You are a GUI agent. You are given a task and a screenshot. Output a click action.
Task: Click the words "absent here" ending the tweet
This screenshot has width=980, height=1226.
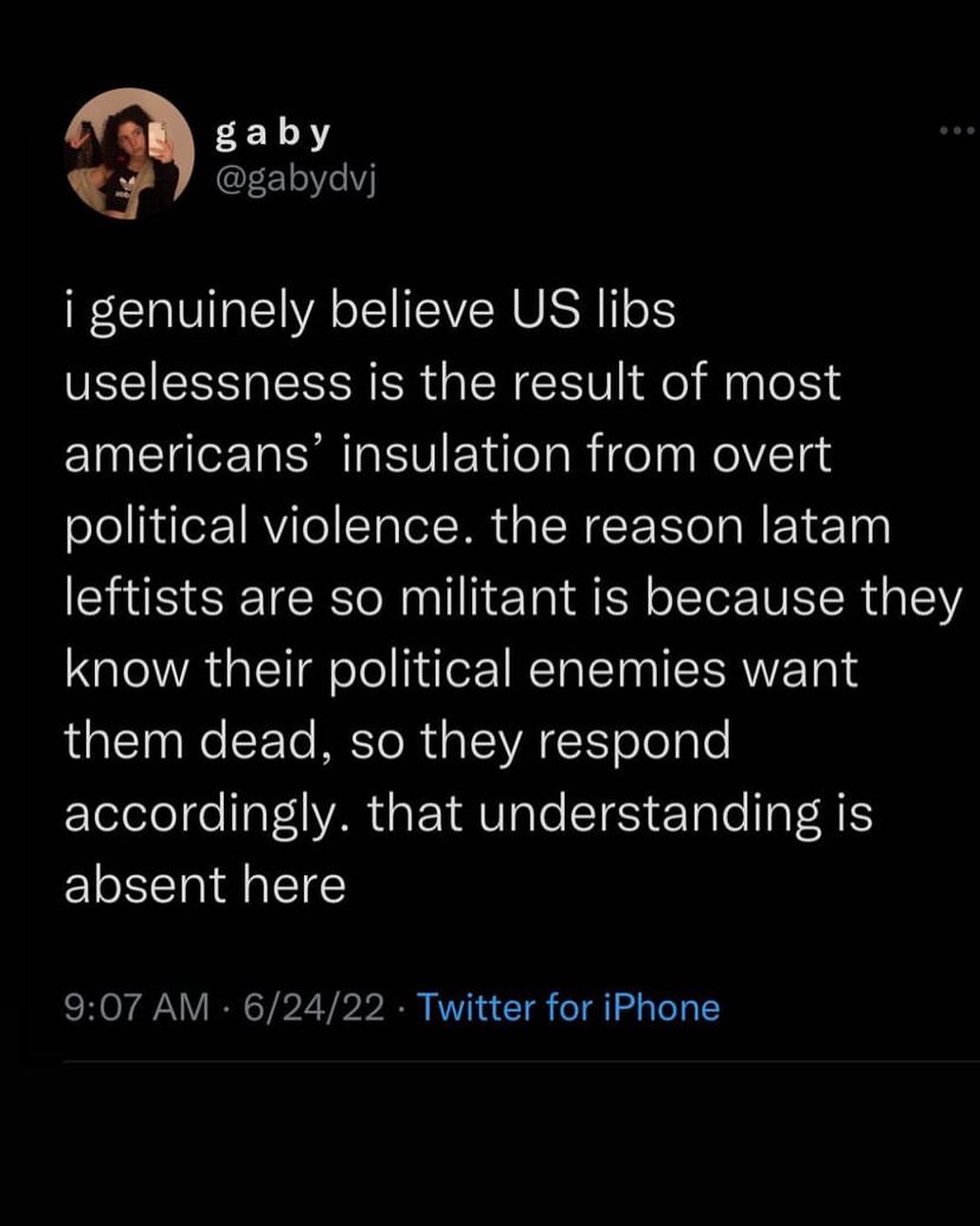[205, 885]
